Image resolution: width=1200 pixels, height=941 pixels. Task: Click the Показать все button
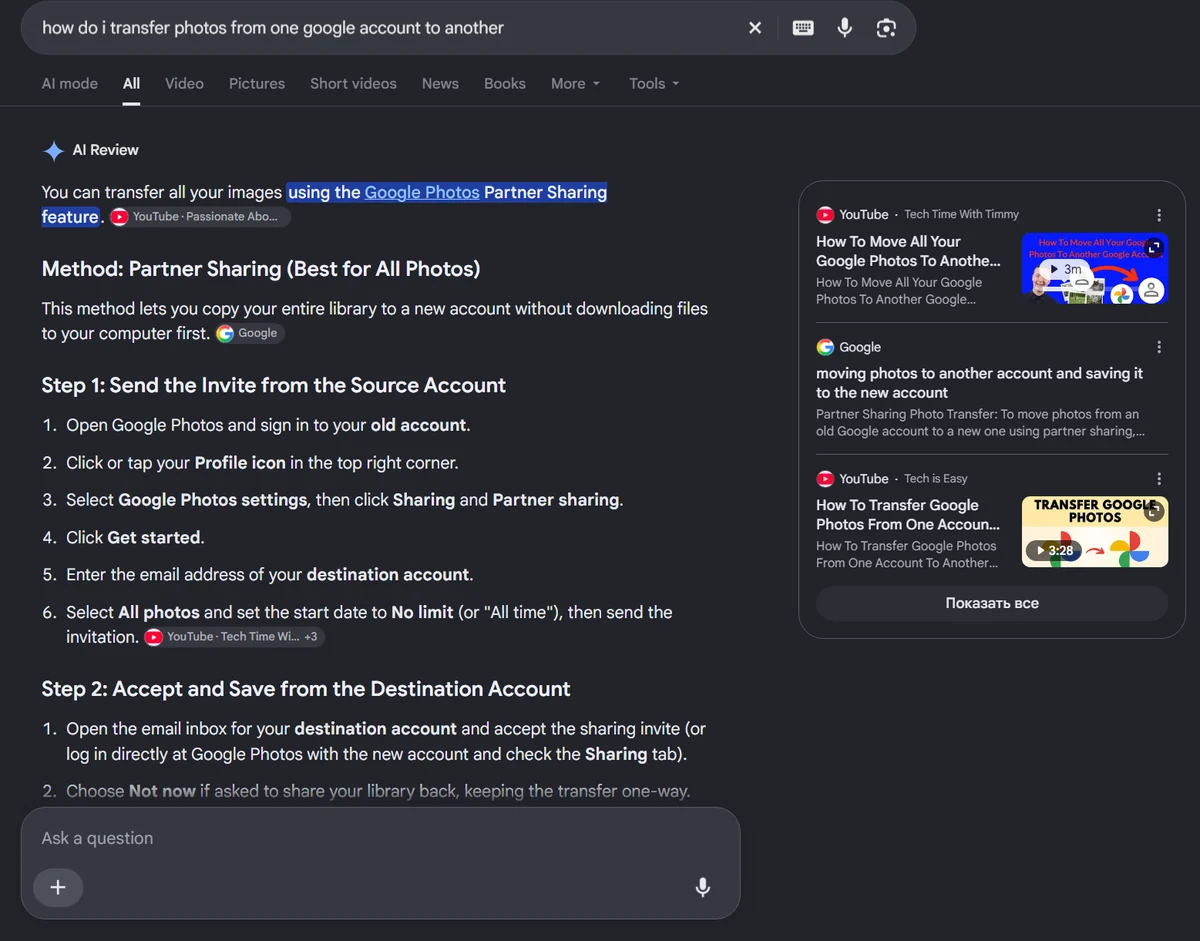(x=992, y=604)
